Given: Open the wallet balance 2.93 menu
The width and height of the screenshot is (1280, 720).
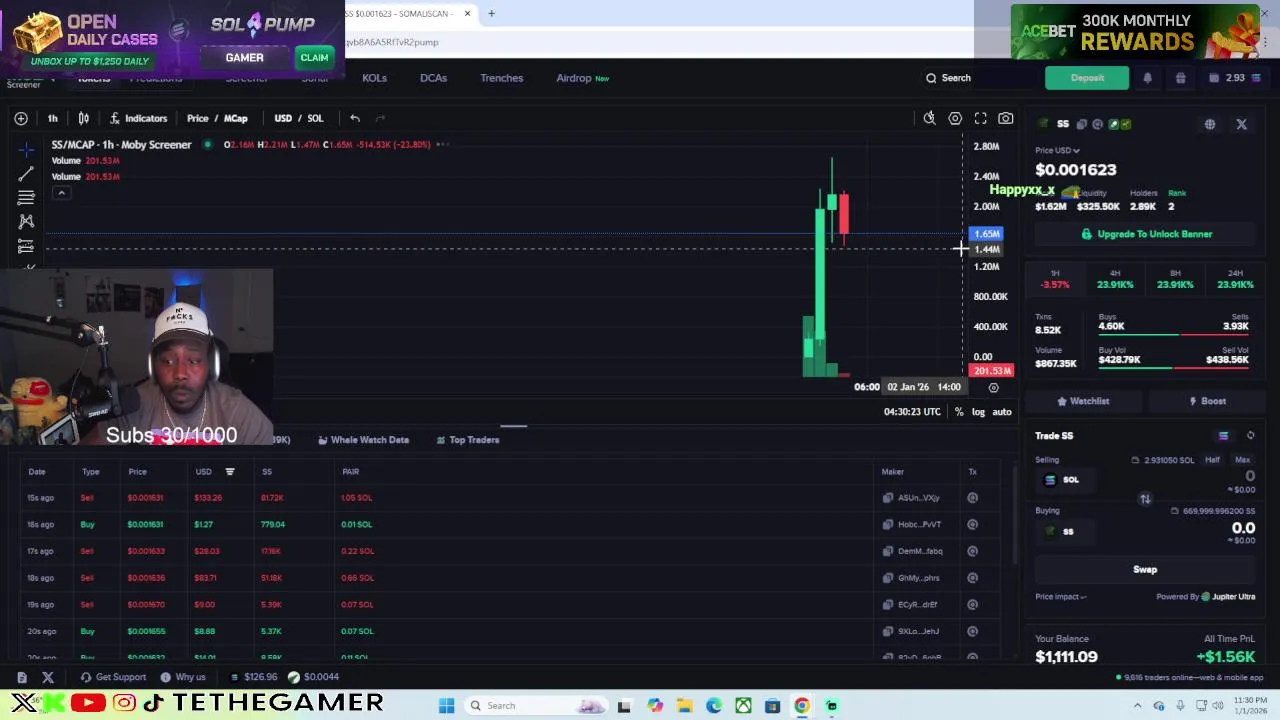Looking at the screenshot, I should (x=1235, y=78).
